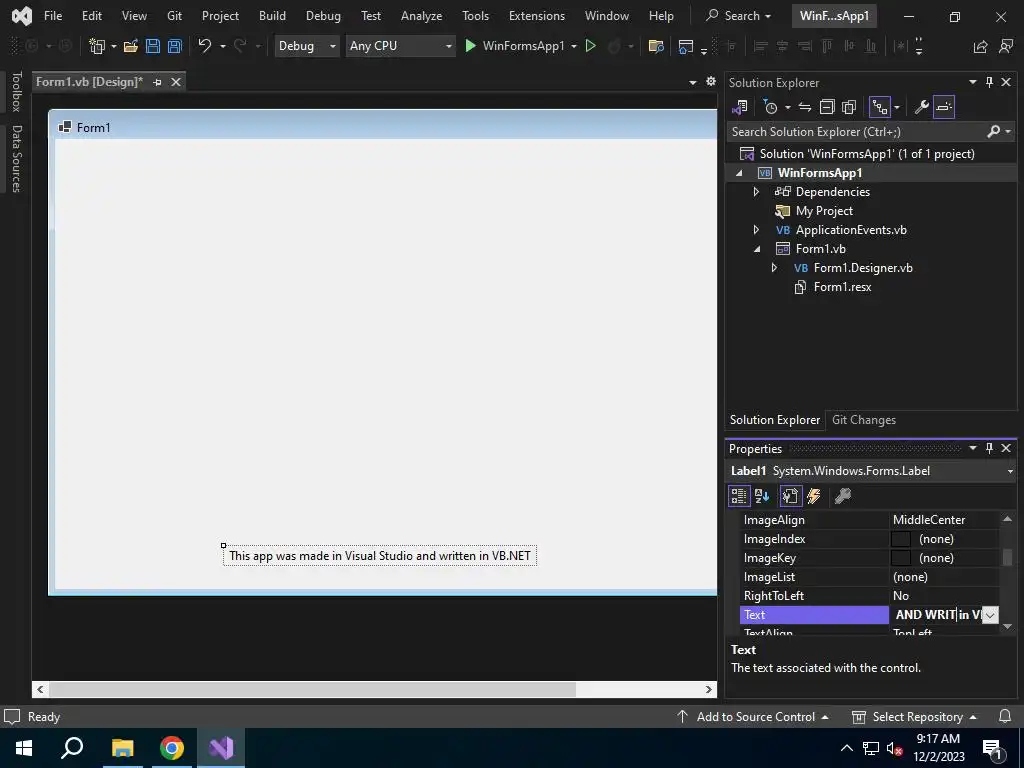Open Label1 object selector dropdown in Properties
Screen dimensions: 1024x768
point(1010,471)
